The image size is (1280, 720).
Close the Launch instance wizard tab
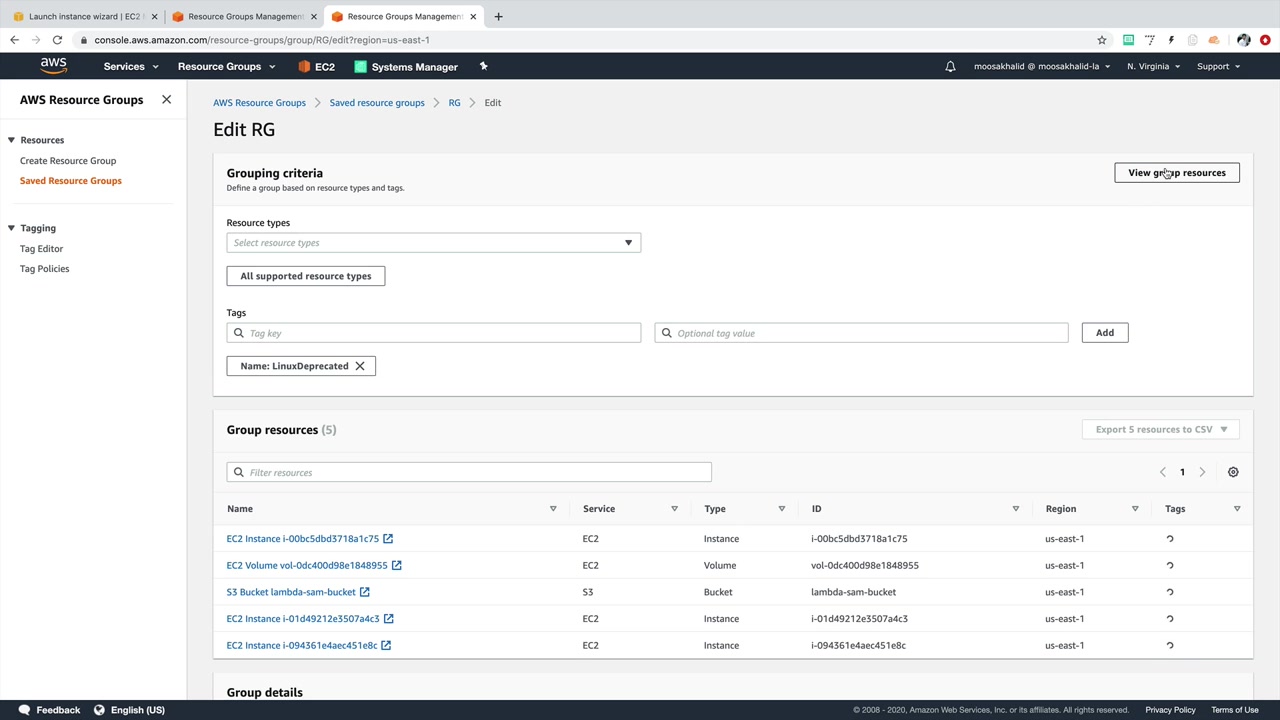[x=153, y=16]
